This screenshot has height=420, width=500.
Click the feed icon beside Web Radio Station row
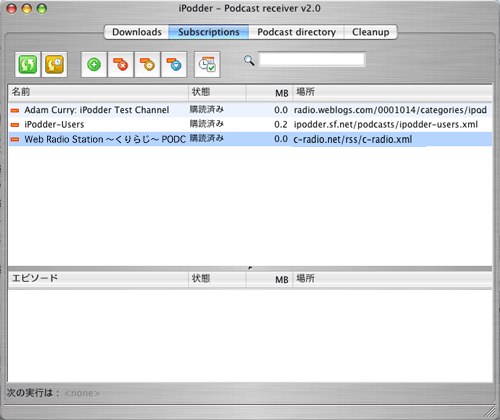pyautogui.click(x=15, y=139)
